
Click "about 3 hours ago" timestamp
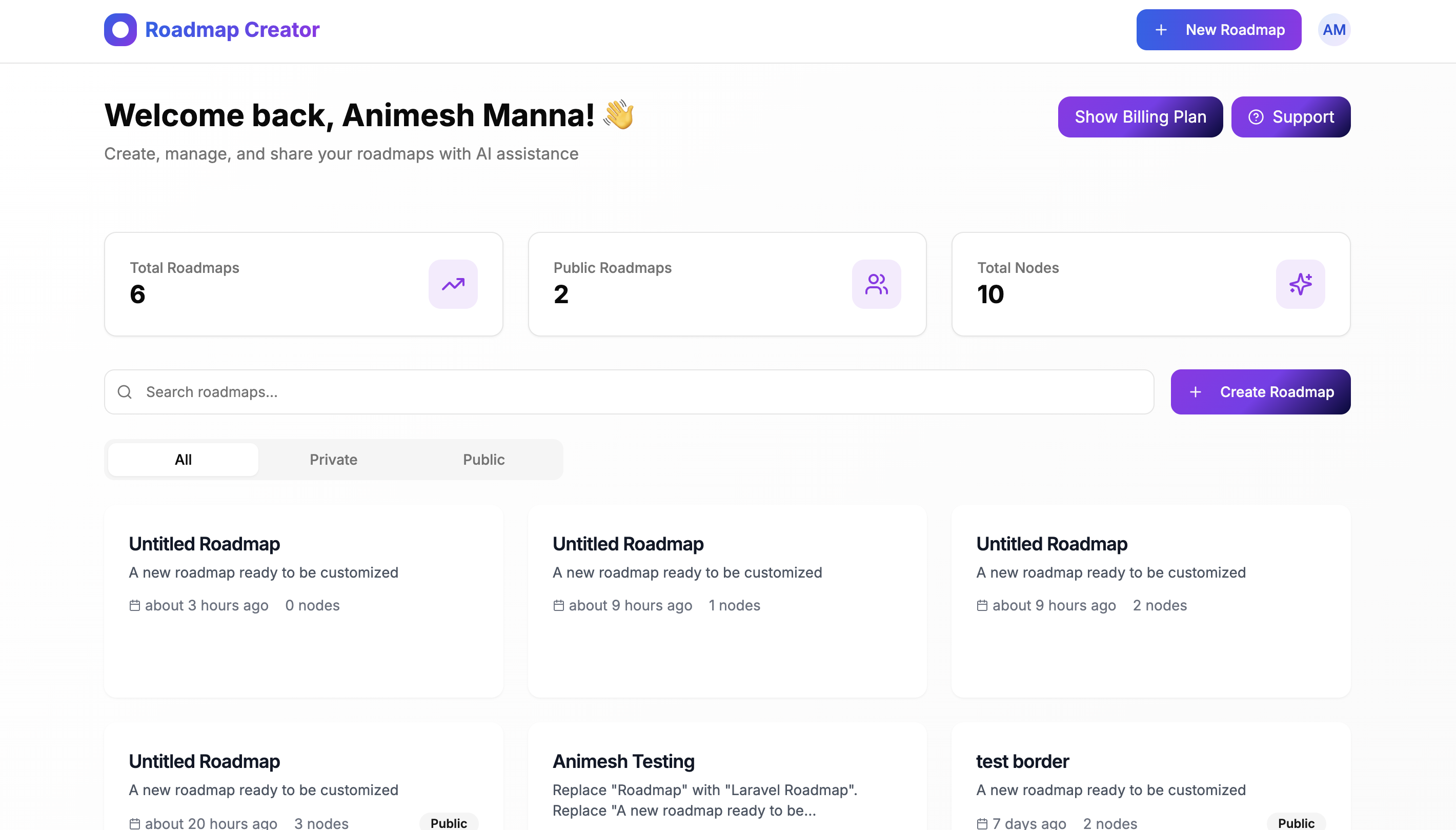[206, 605]
